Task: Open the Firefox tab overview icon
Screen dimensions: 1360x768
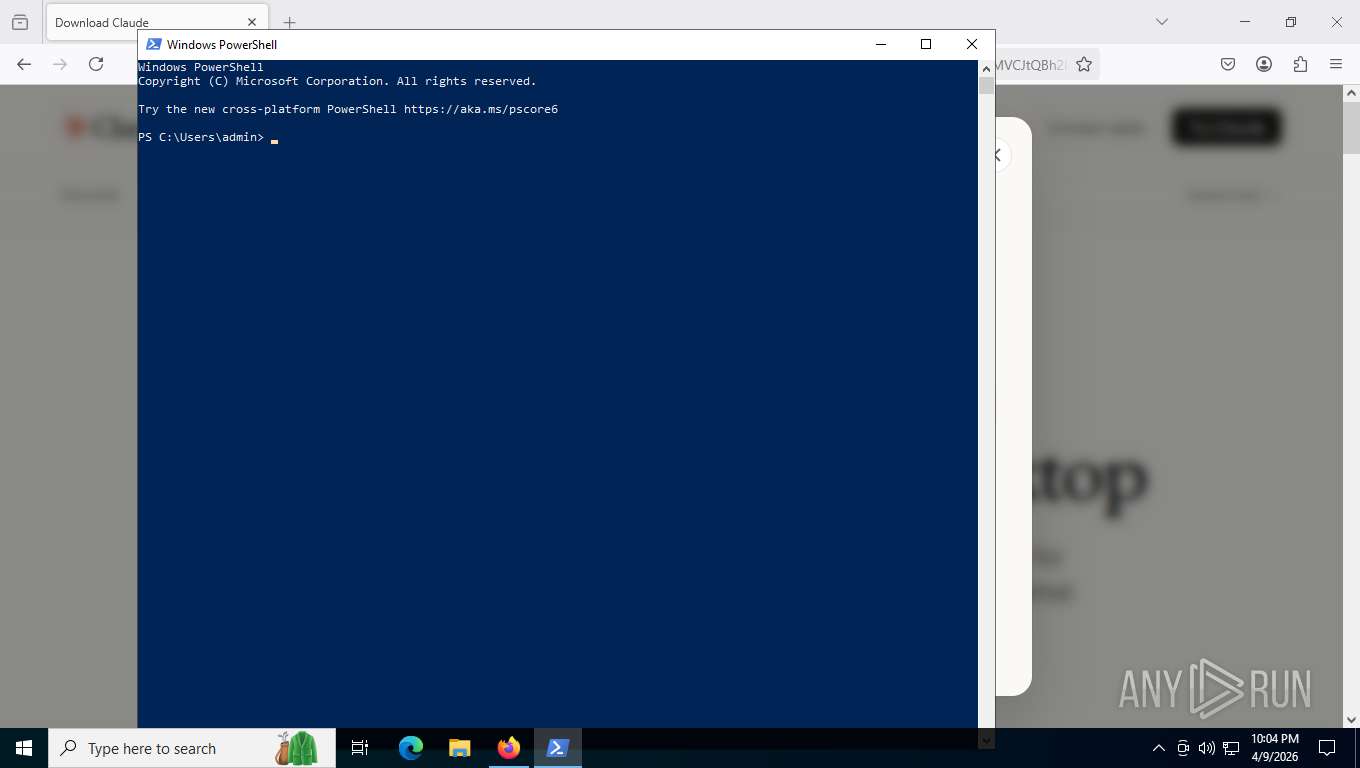Action: [20, 22]
